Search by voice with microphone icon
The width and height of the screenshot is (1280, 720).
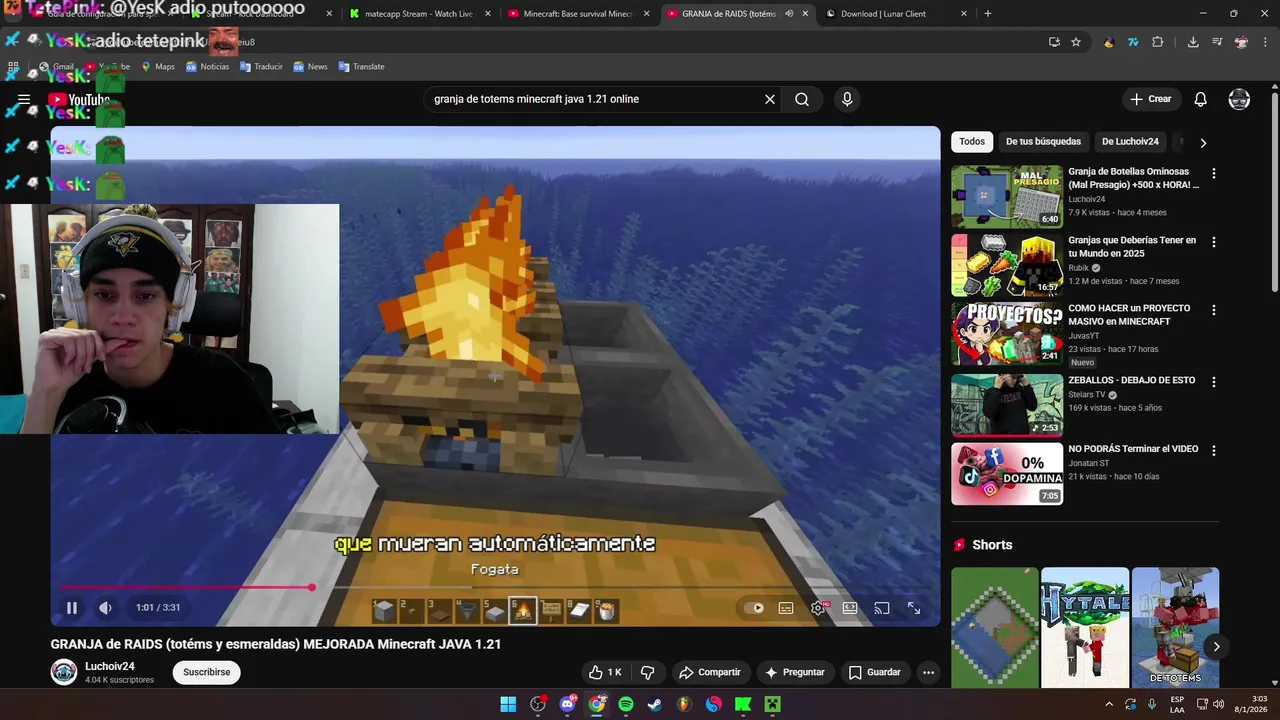click(847, 99)
